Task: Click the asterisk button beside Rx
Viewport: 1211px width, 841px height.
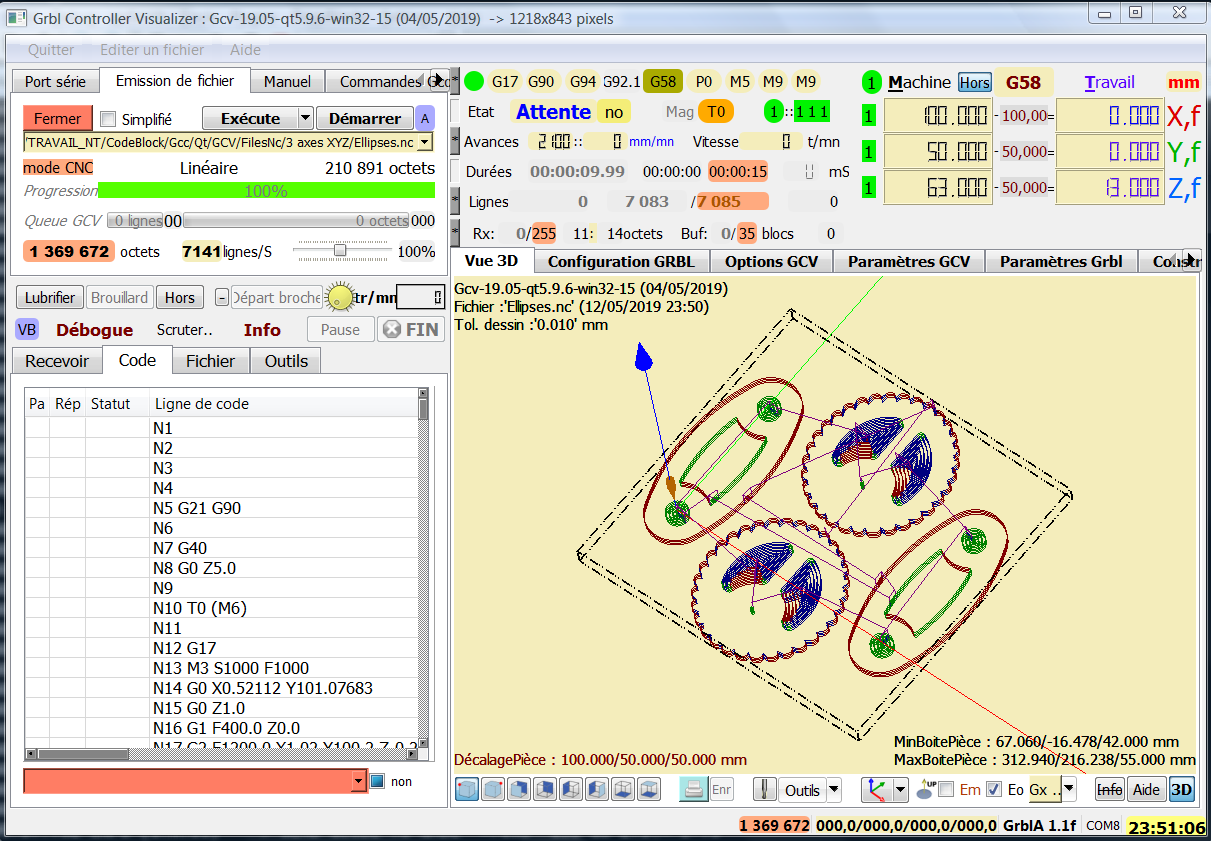Action: pyautogui.click(x=455, y=234)
